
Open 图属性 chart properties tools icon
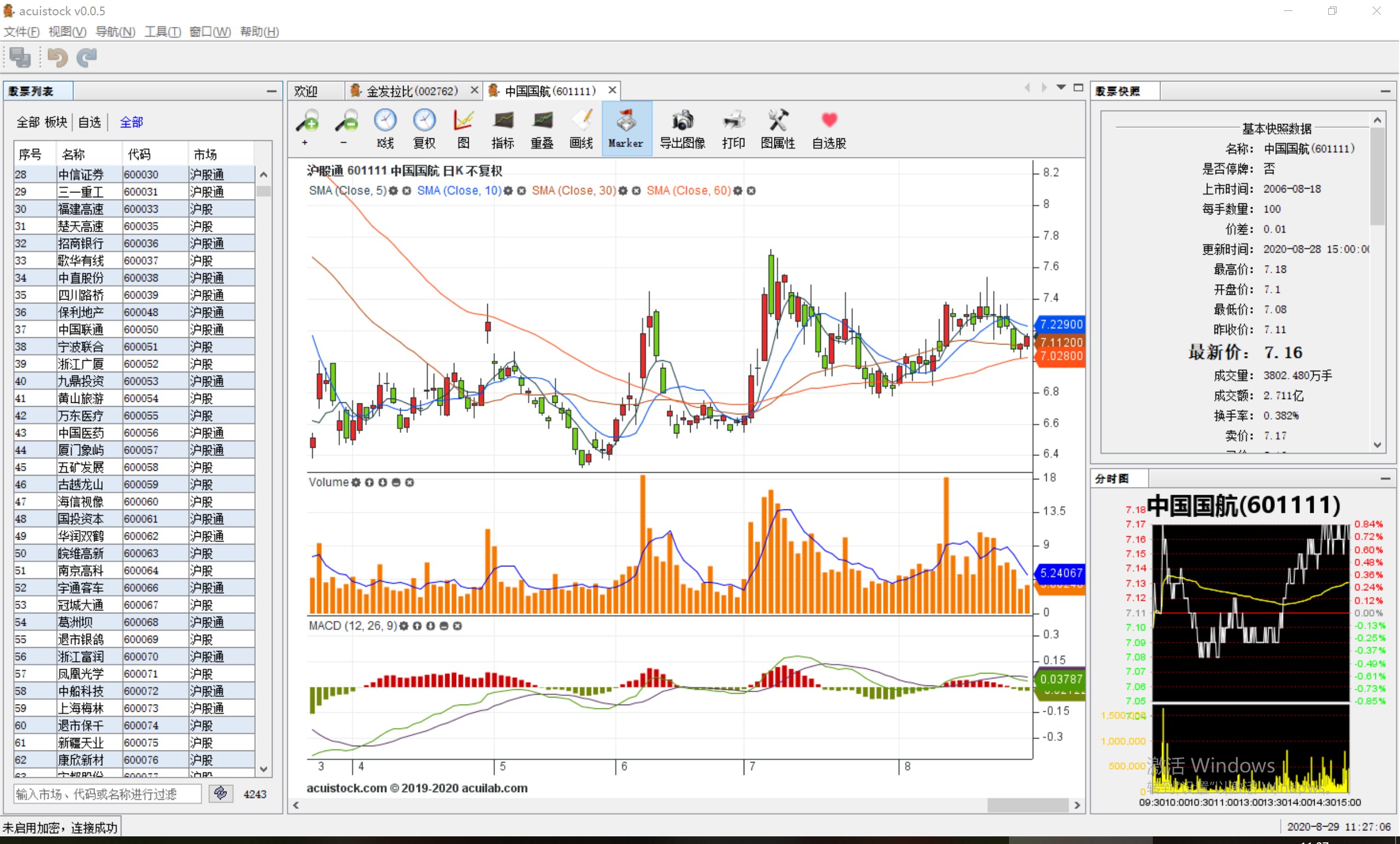click(777, 121)
